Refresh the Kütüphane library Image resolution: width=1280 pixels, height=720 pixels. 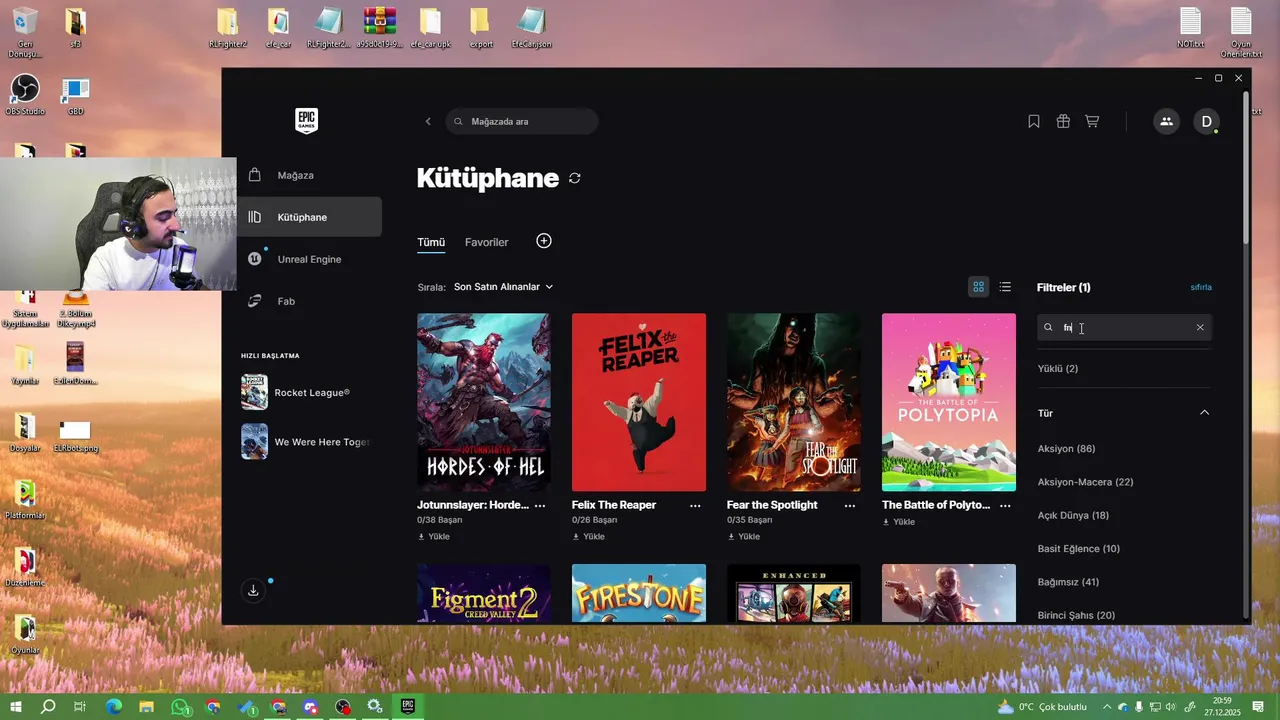(x=575, y=178)
